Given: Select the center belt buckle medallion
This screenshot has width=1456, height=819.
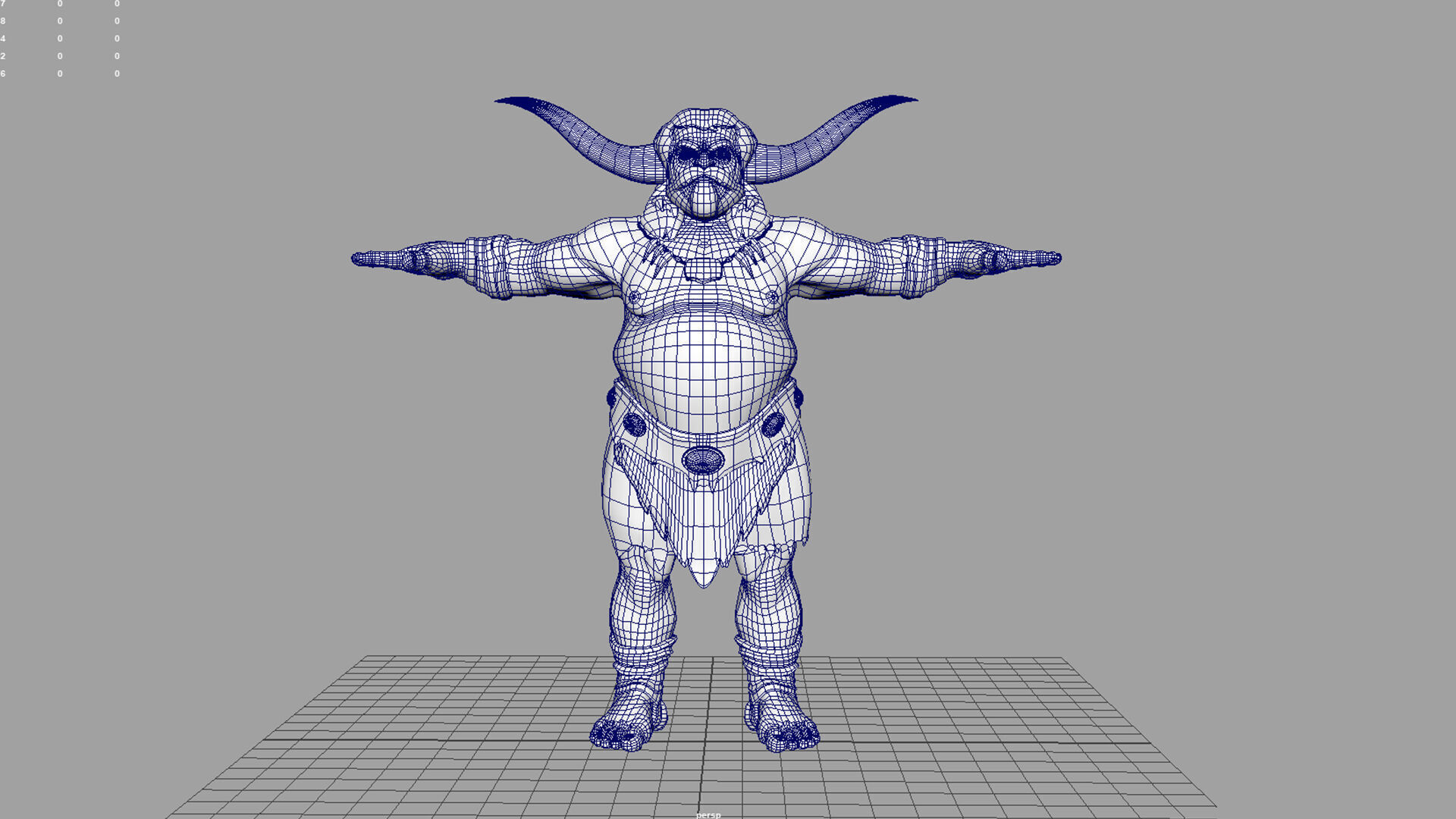Looking at the screenshot, I should pos(703,460).
